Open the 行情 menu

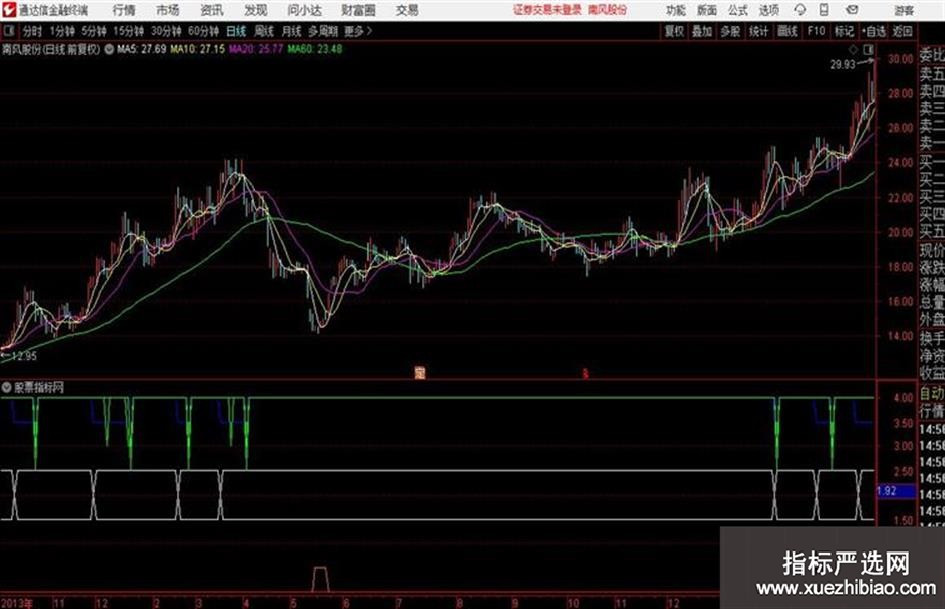[x=124, y=10]
